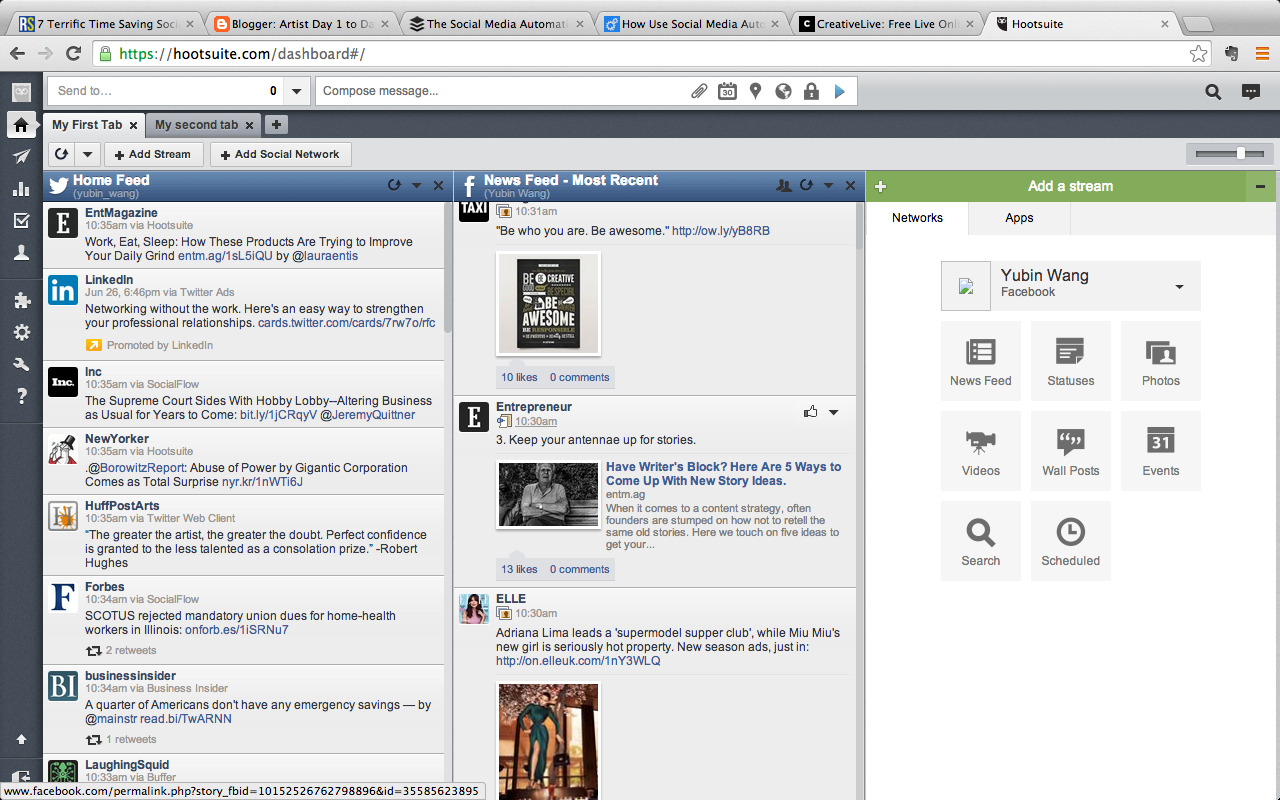Open the Streams home icon in sidebar
The height and width of the screenshot is (800, 1280).
(x=21, y=125)
